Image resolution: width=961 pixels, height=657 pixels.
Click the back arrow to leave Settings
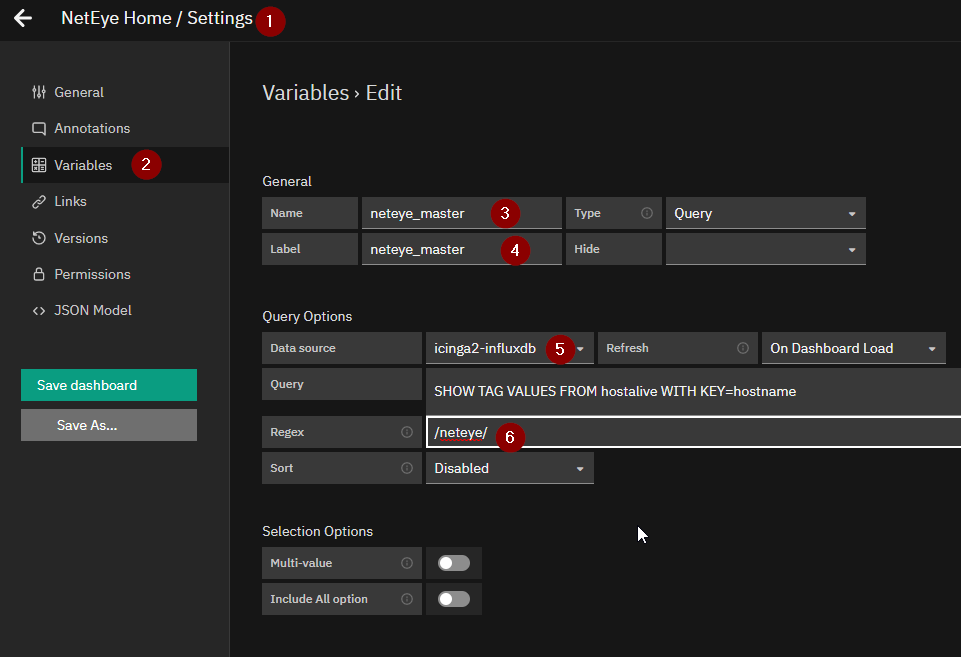tap(23, 18)
